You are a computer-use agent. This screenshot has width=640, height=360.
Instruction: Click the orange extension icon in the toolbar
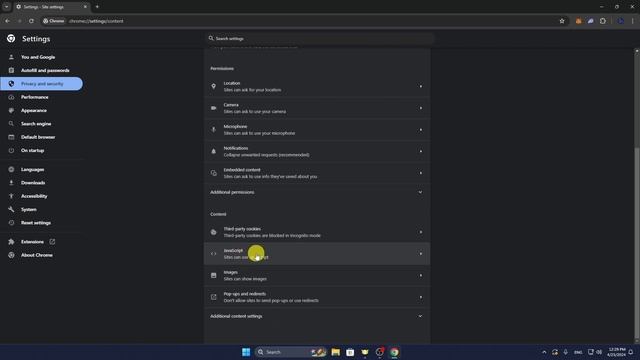click(578, 21)
